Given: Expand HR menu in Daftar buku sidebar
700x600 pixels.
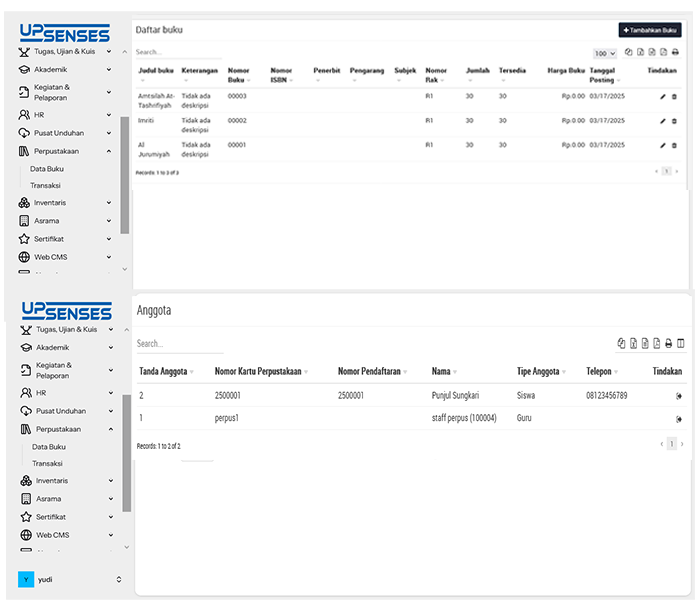Looking at the screenshot, I should 109,115.
